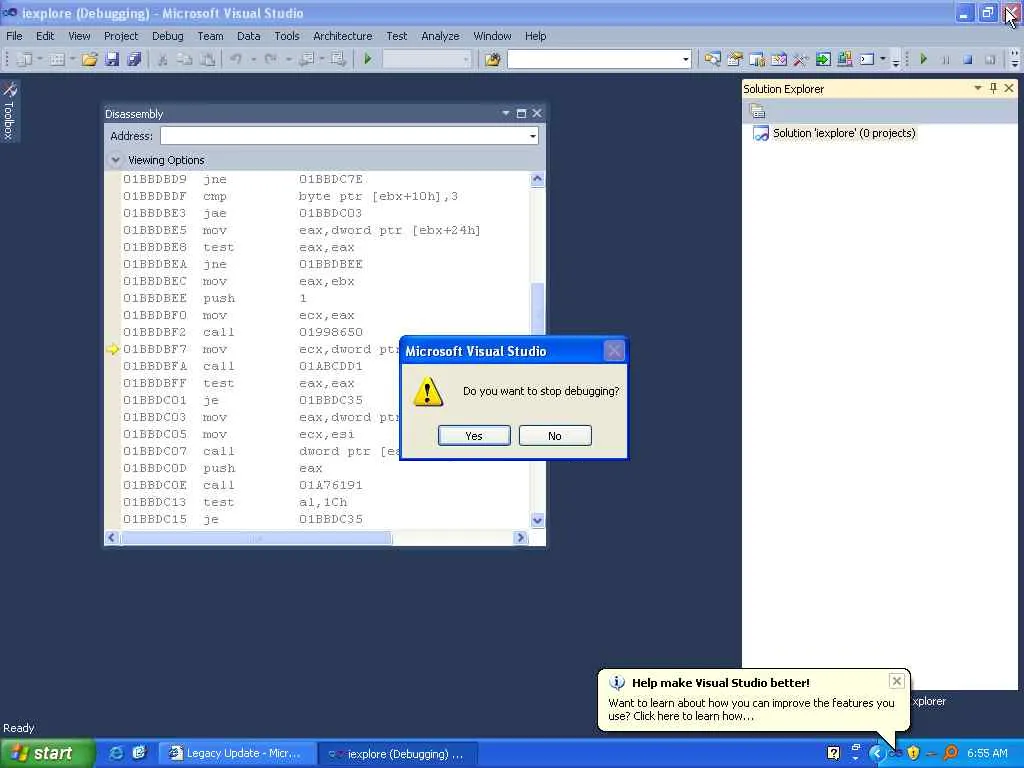Screen dimensions: 1024x768
Task: Click the Command Window toolbar icon
Action: pyautogui.click(x=867, y=59)
